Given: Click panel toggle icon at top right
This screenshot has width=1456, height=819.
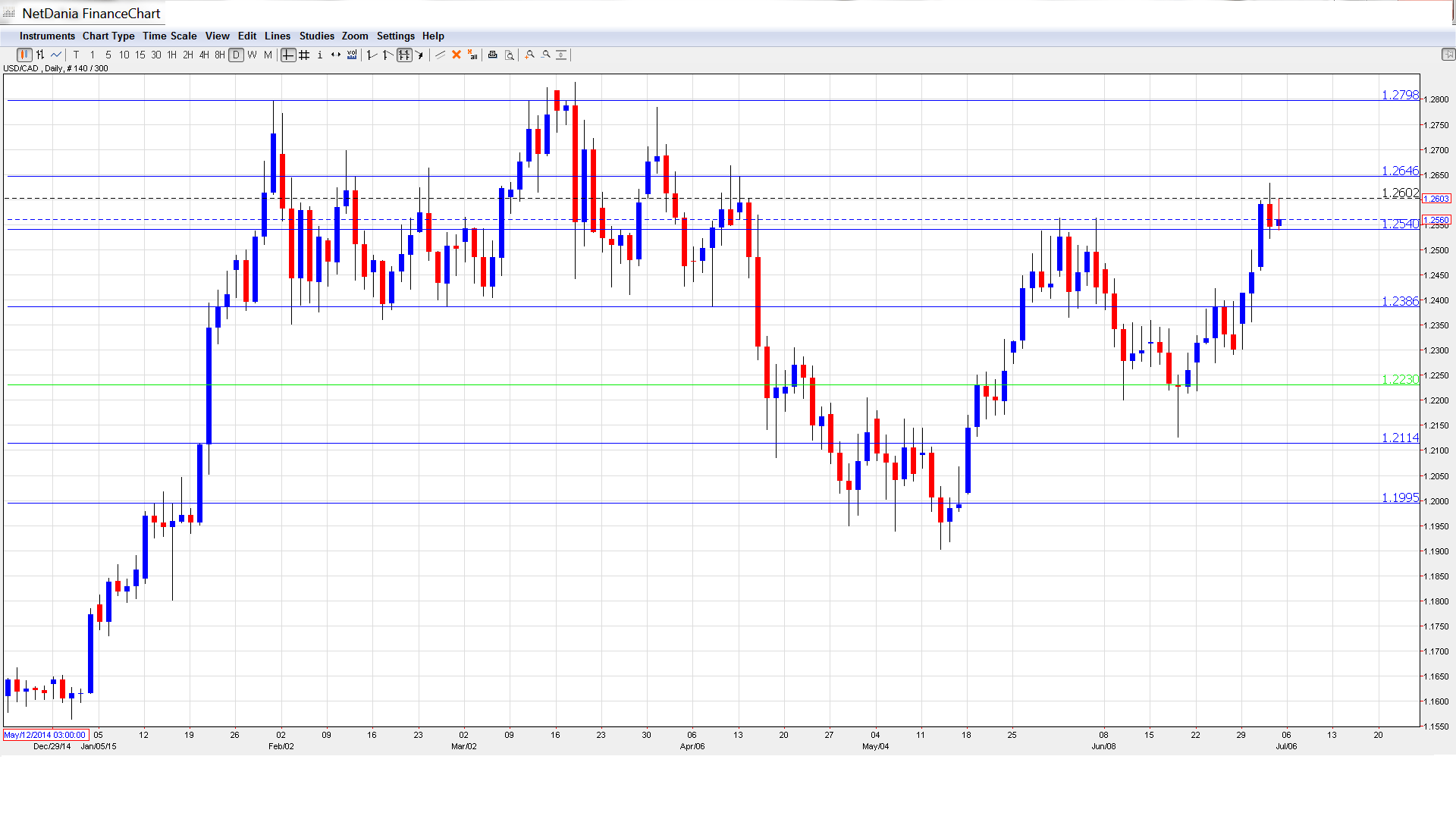Looking at the screenshot, I should pos(1448,55).
